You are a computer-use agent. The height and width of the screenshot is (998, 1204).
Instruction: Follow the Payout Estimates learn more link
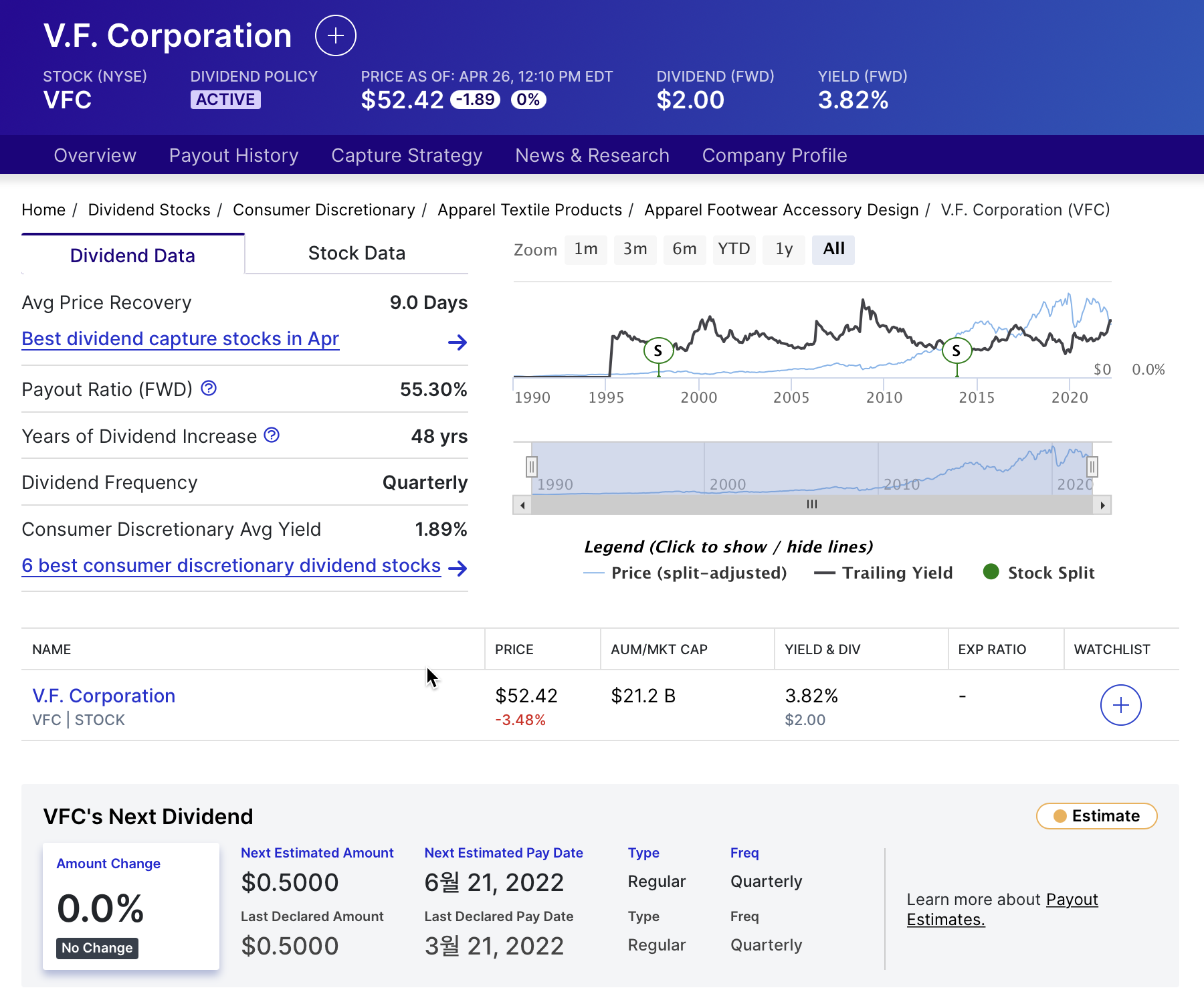(1072, 900)
